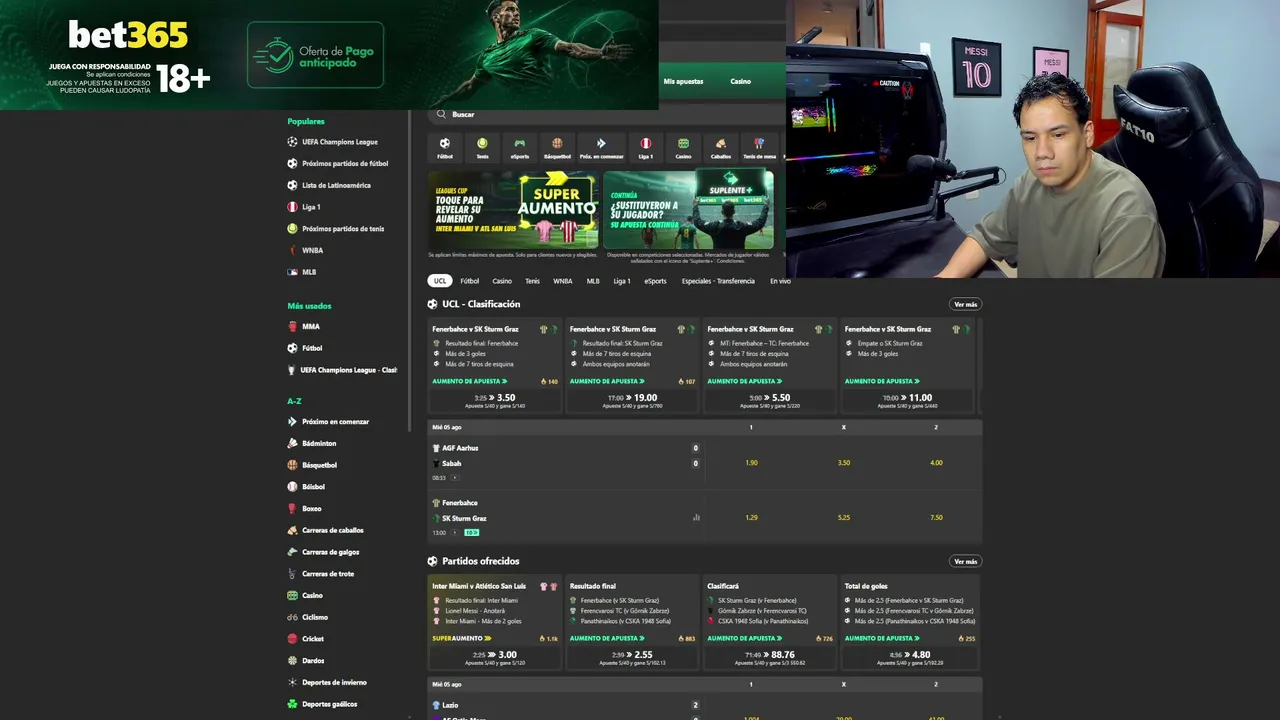Click the Lista de Latinoamérica sidebar icon
Screen dimensions: 1280x720
coord(293,185)
